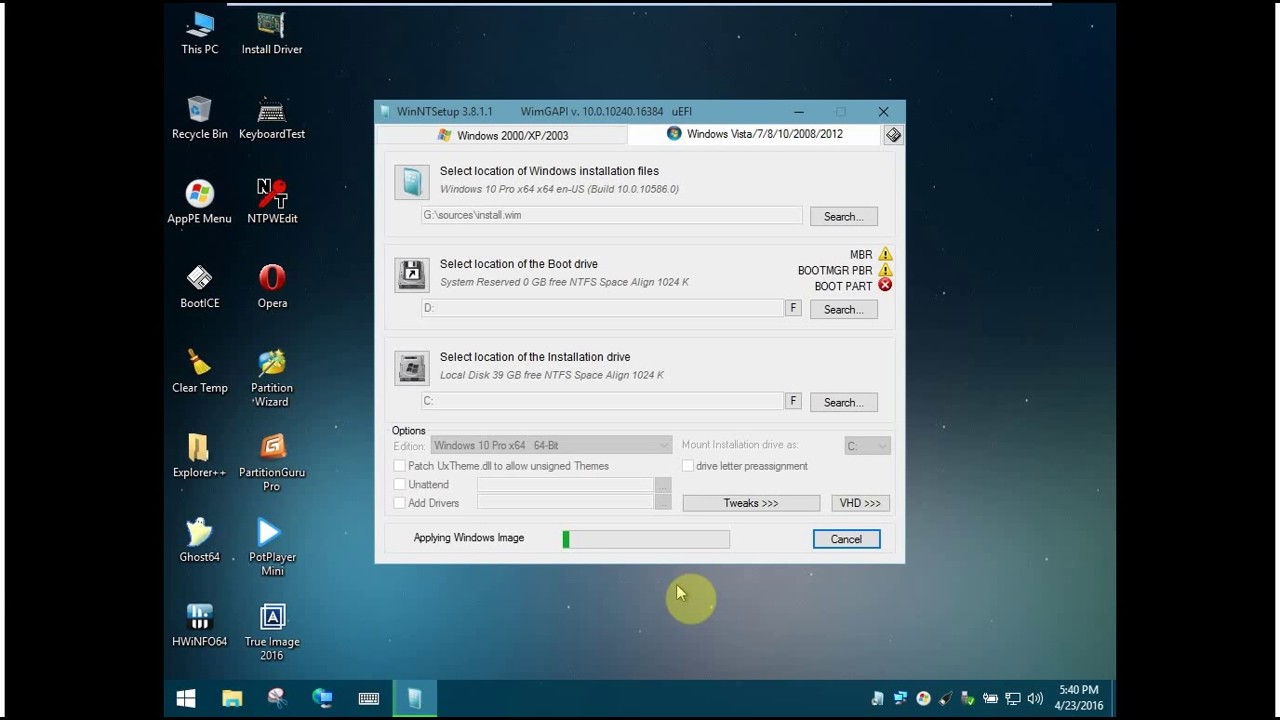The width and height of the screenshot is (1280, 720).
Task: Switch to Windows 2000/XP/2003 tab
Action: [503, 135]
